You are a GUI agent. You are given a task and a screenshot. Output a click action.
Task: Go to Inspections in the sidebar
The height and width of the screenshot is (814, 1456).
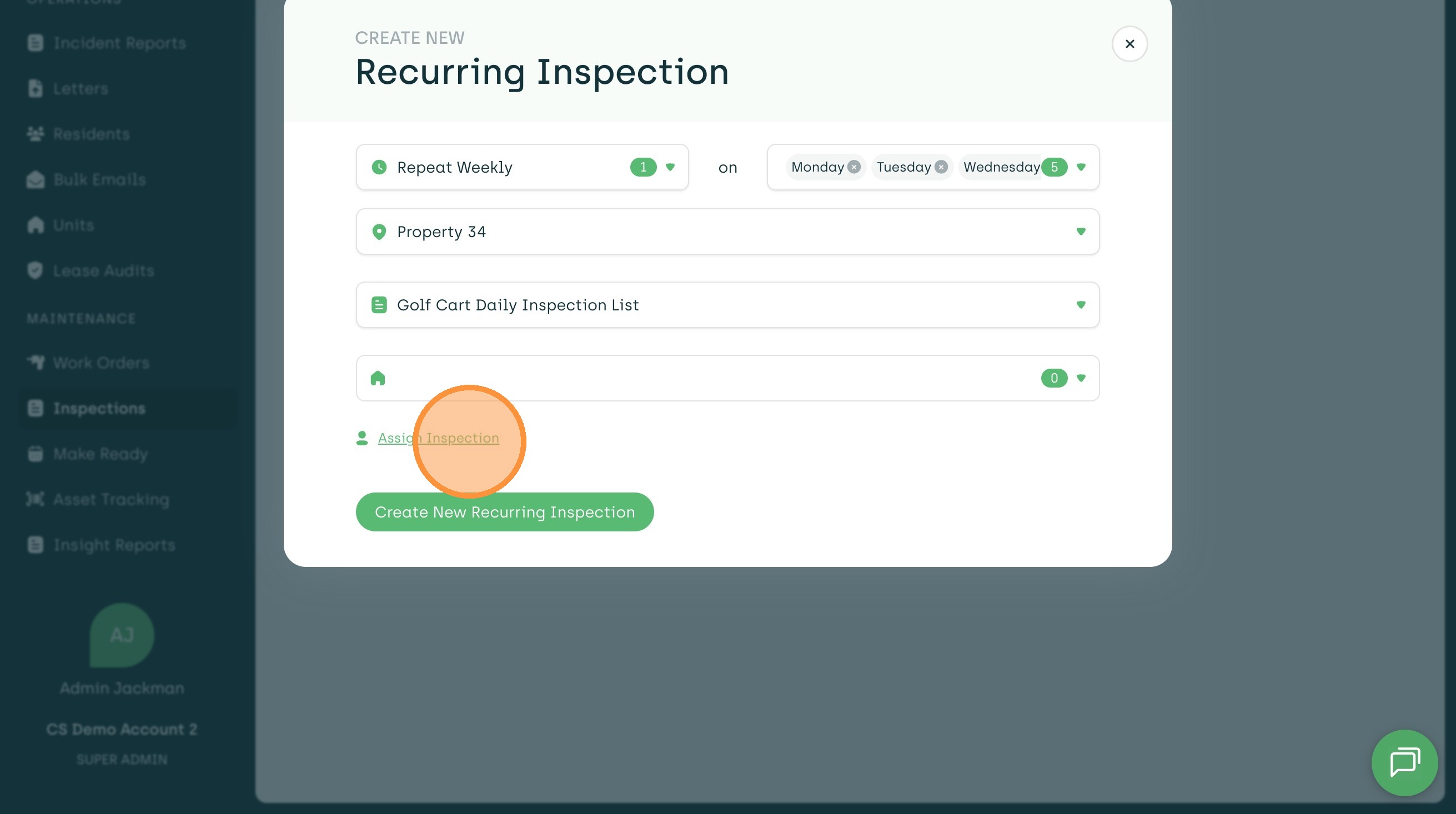pos(99,408)
